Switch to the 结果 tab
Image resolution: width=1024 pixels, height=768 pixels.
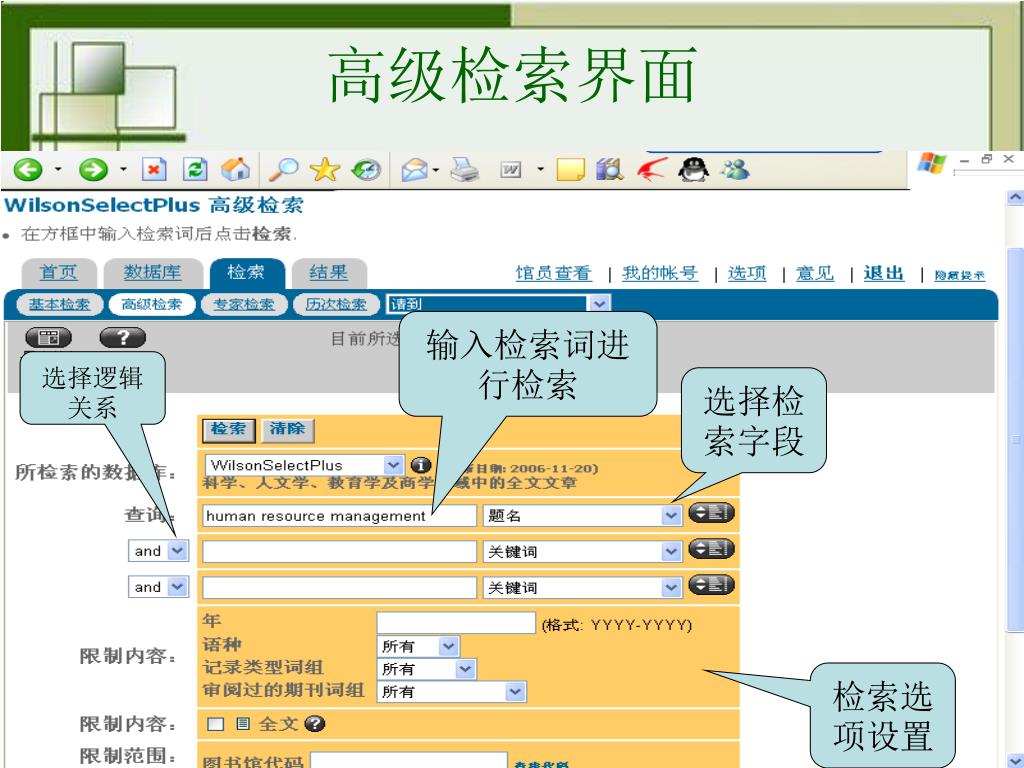pos(328,273)
